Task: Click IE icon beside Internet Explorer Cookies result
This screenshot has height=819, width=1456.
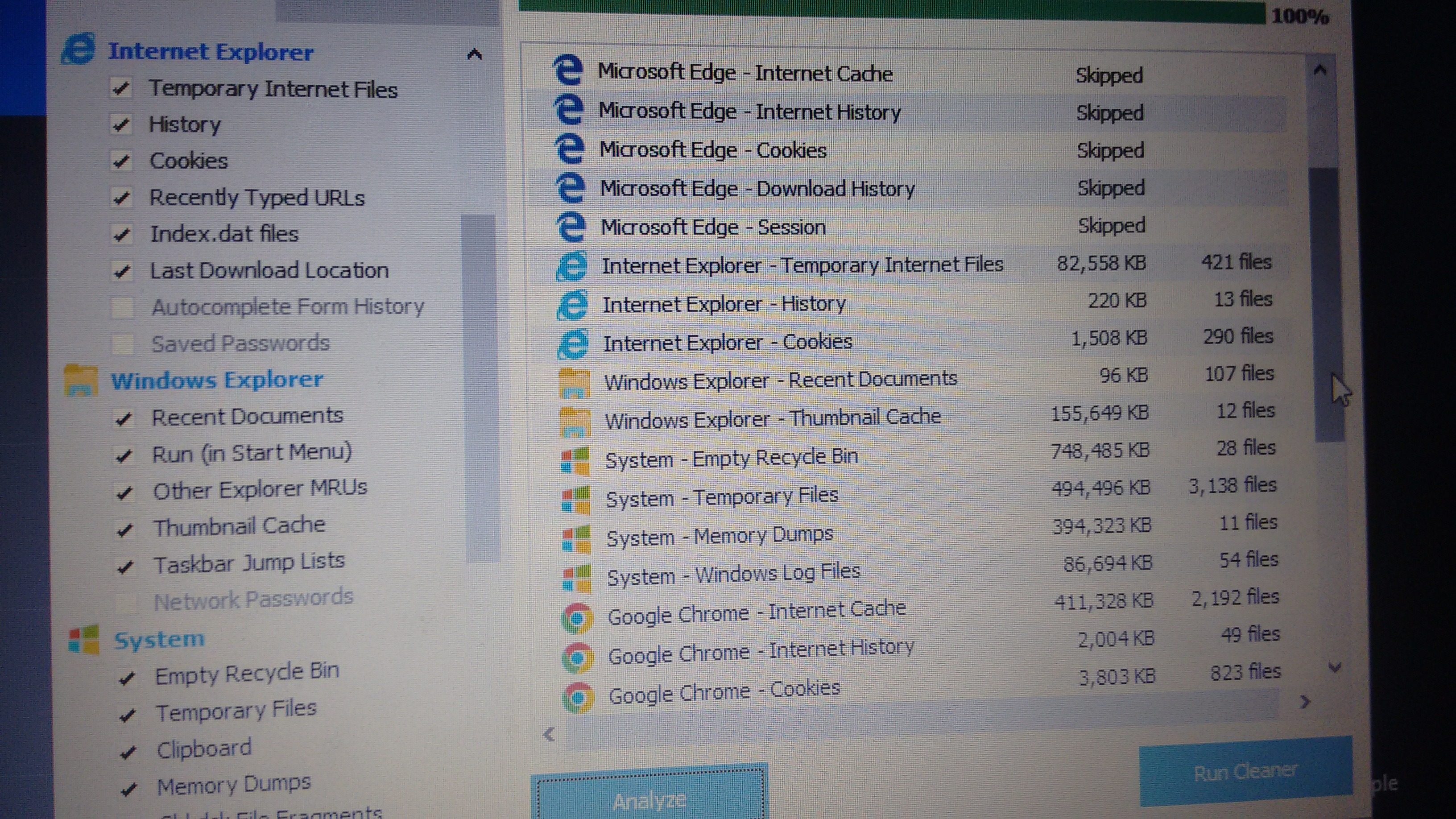Action: 573,343
